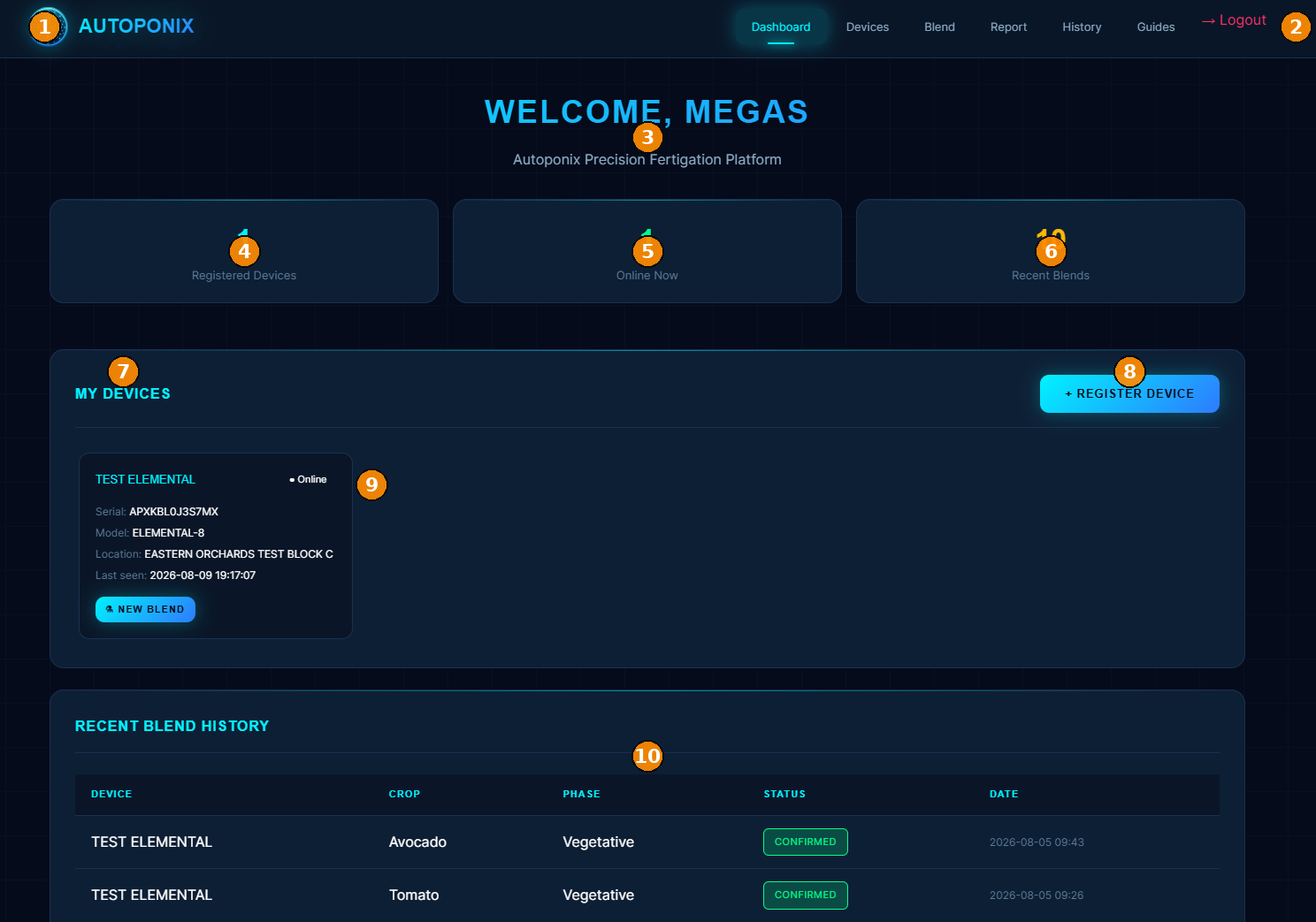Click the + Register Device button
This screenshot has height=922, width=1316.
1129,393
